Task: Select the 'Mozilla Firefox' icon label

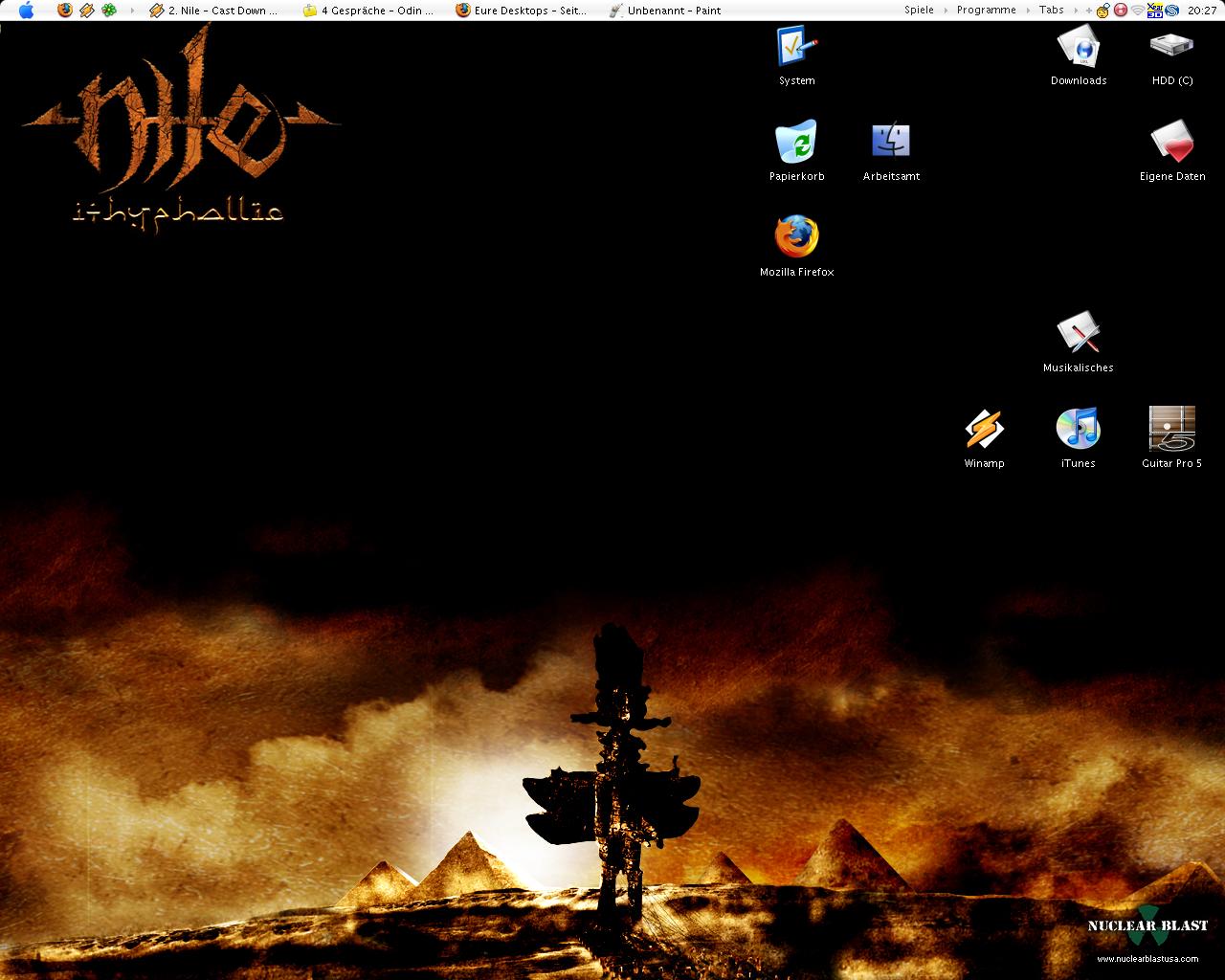Action: [796, 272]
